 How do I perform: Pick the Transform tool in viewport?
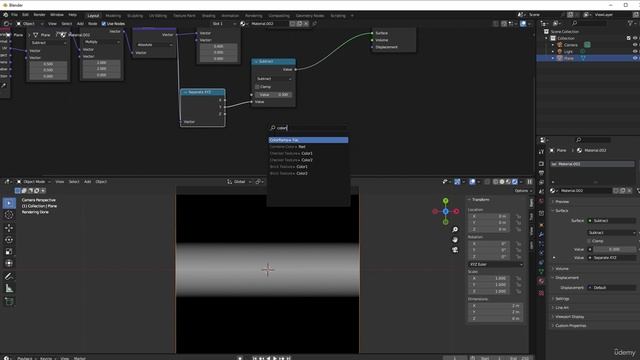(9, 263)
